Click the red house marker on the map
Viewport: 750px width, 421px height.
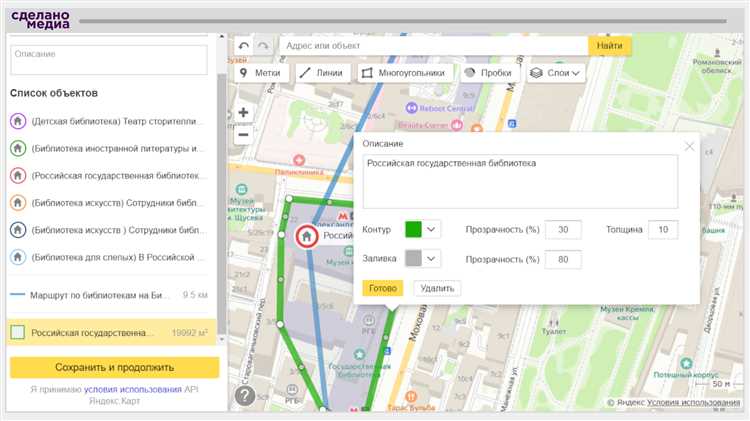point(307,237)
